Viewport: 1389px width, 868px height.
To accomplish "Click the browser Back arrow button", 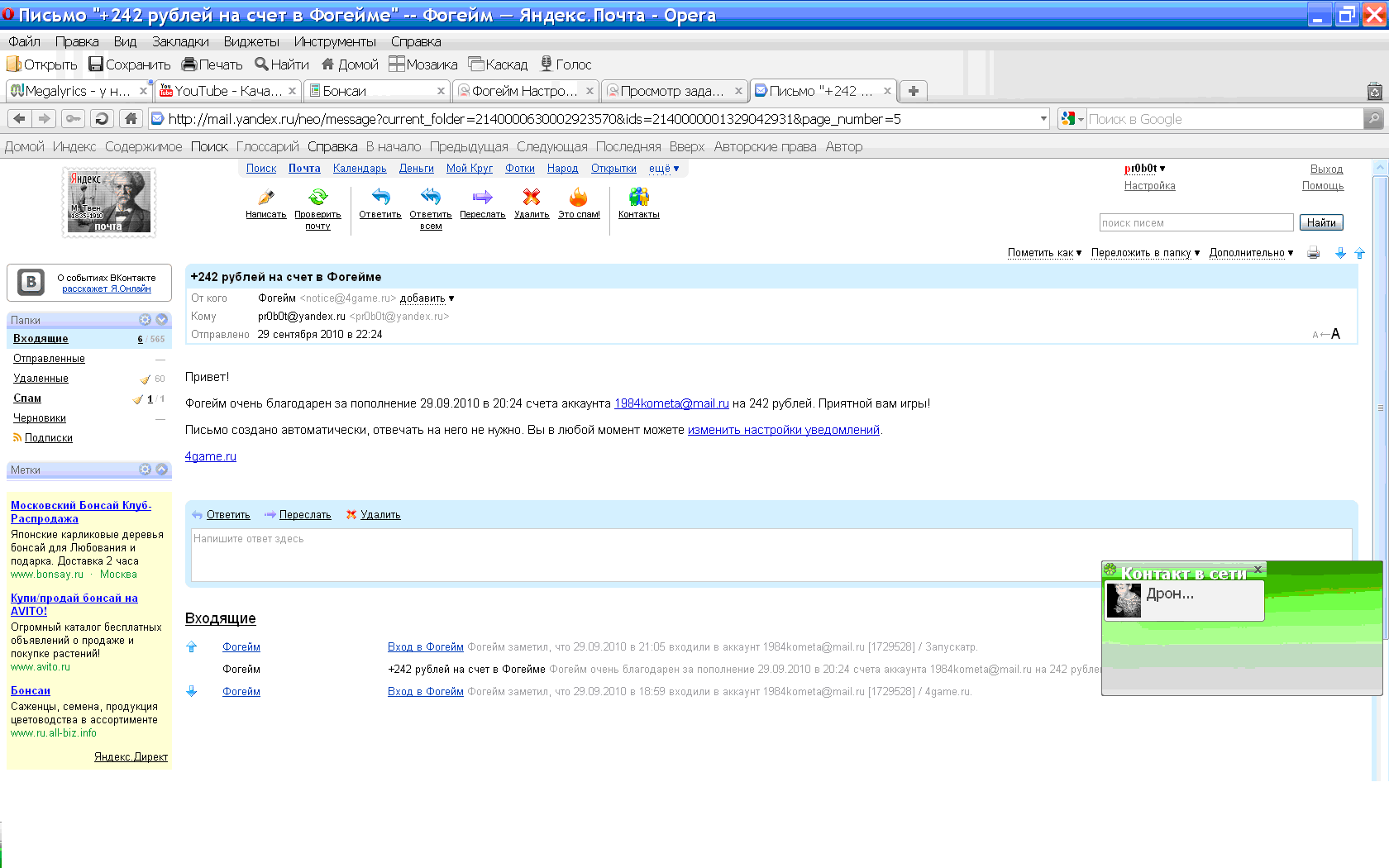I will [x=20, y=119].
